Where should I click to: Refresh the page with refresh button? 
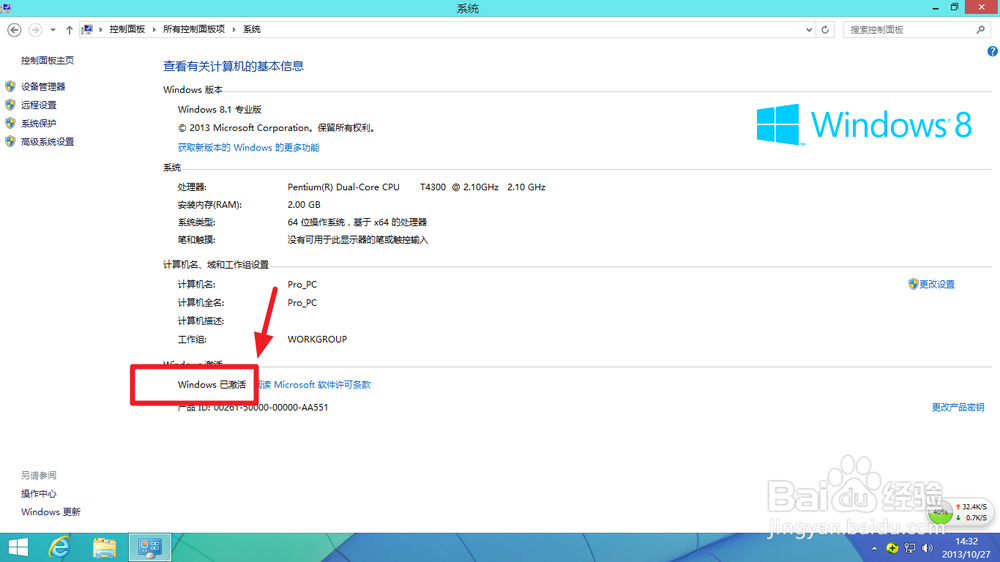[x=825, y=29]
